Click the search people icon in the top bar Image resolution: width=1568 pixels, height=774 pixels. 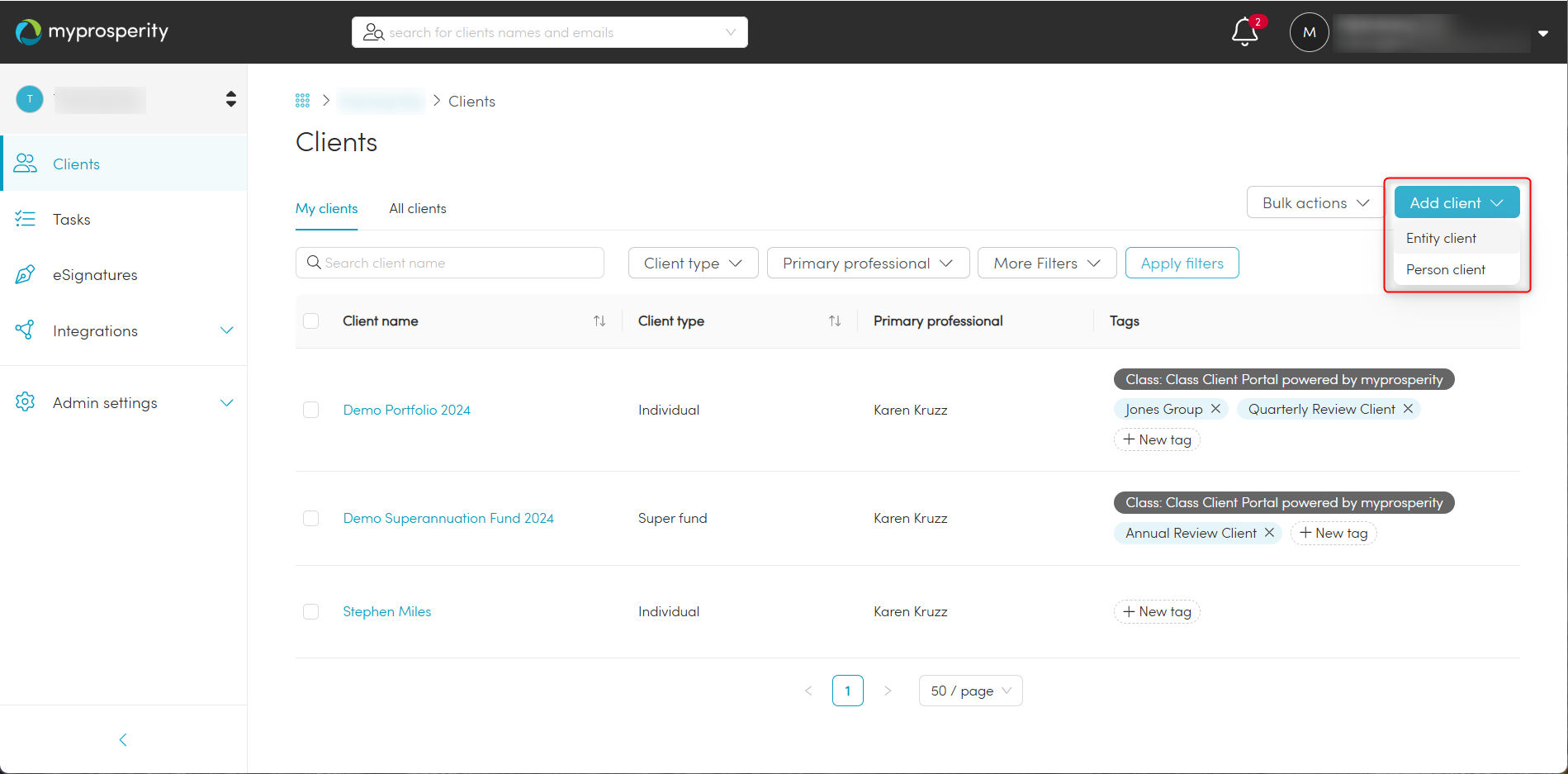373,32
